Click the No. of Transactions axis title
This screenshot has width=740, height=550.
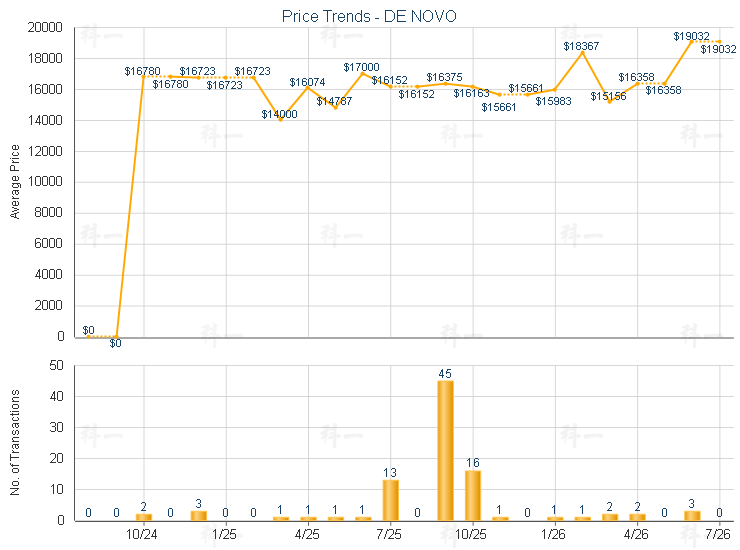pyautogui.click(x=15, y=442)
